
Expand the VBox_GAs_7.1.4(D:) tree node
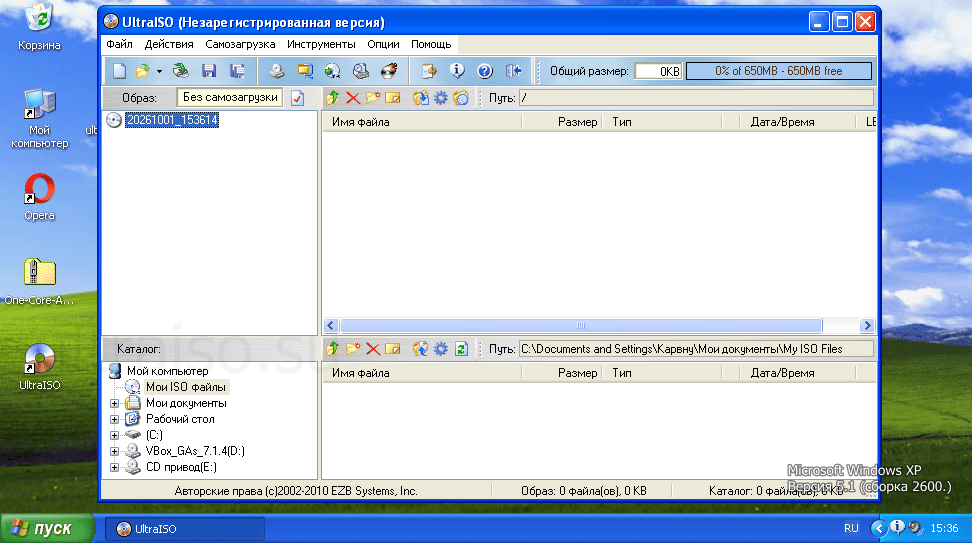click(114, 451)
